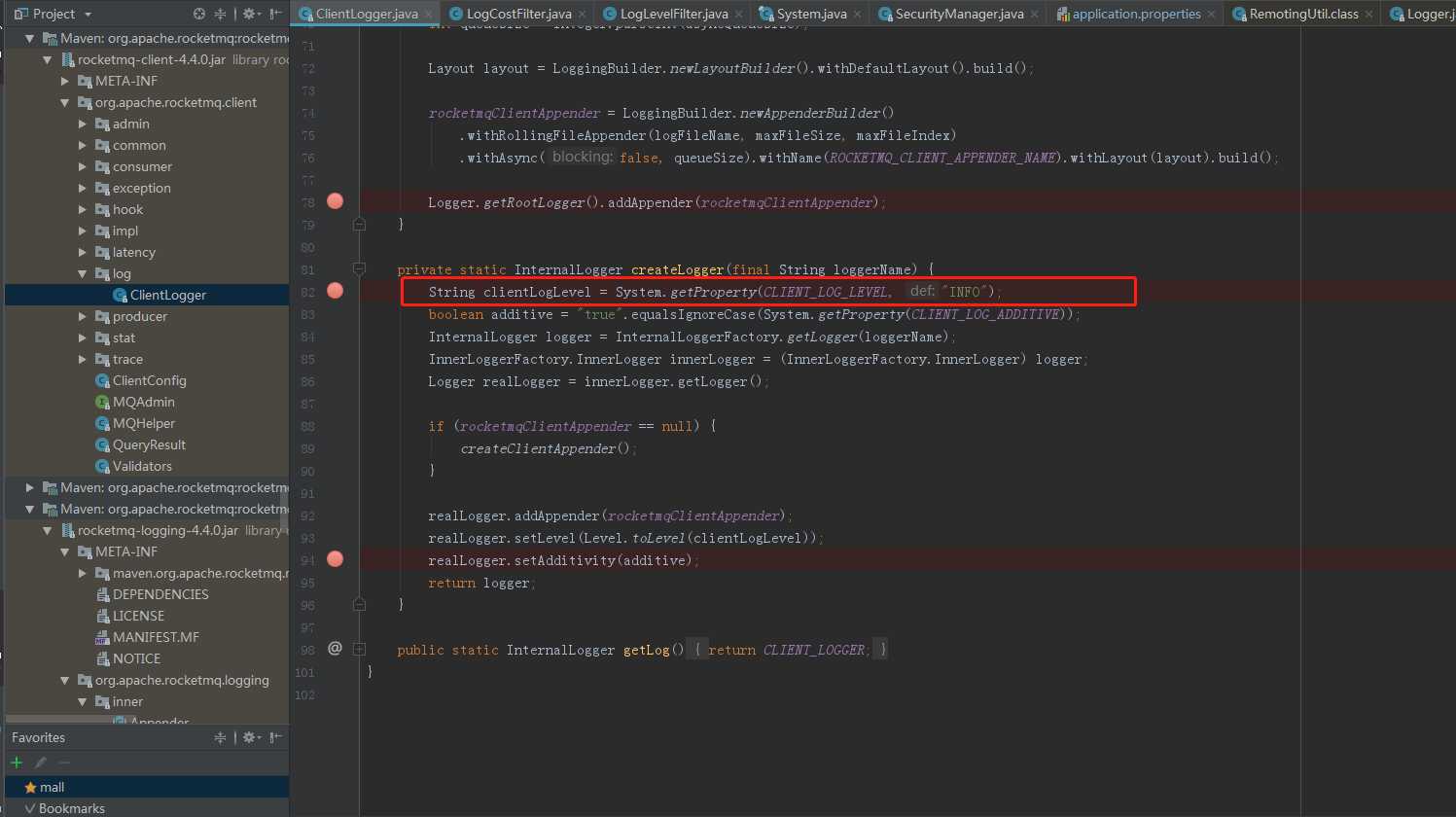Select the hook package
The width and height of the screenshot is (1456, 817).
tap(127, 209)
